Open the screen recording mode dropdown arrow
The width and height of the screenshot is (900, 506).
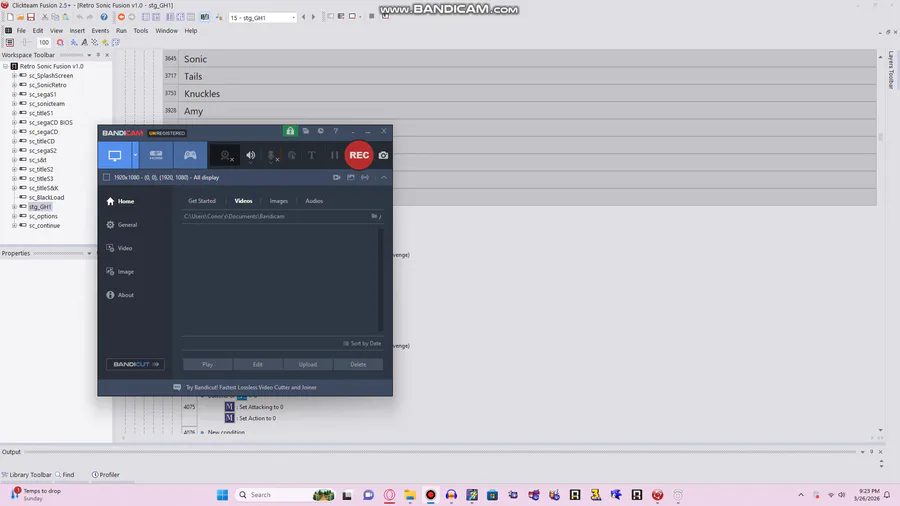tap(135, 155)
